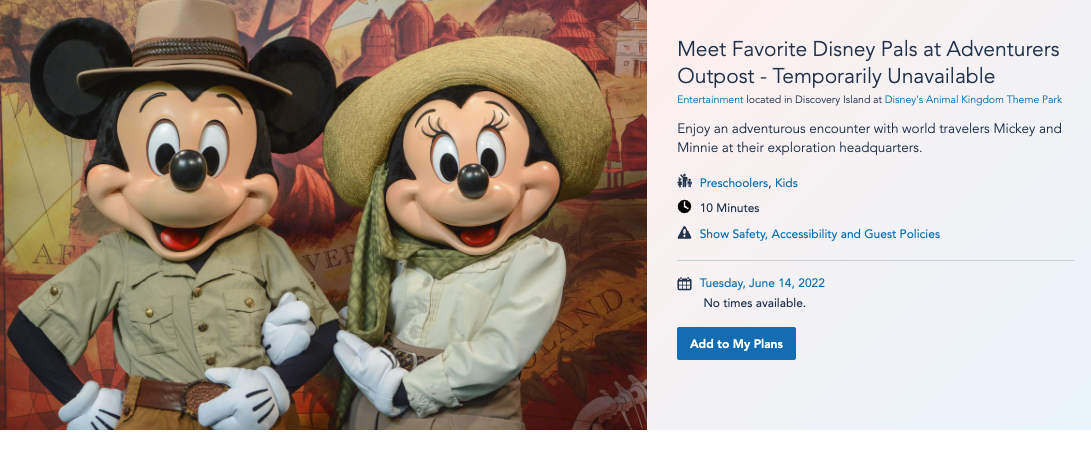Click the warning triangle icon
This screenshot has height=453, width=1091.
click(684, 234)
